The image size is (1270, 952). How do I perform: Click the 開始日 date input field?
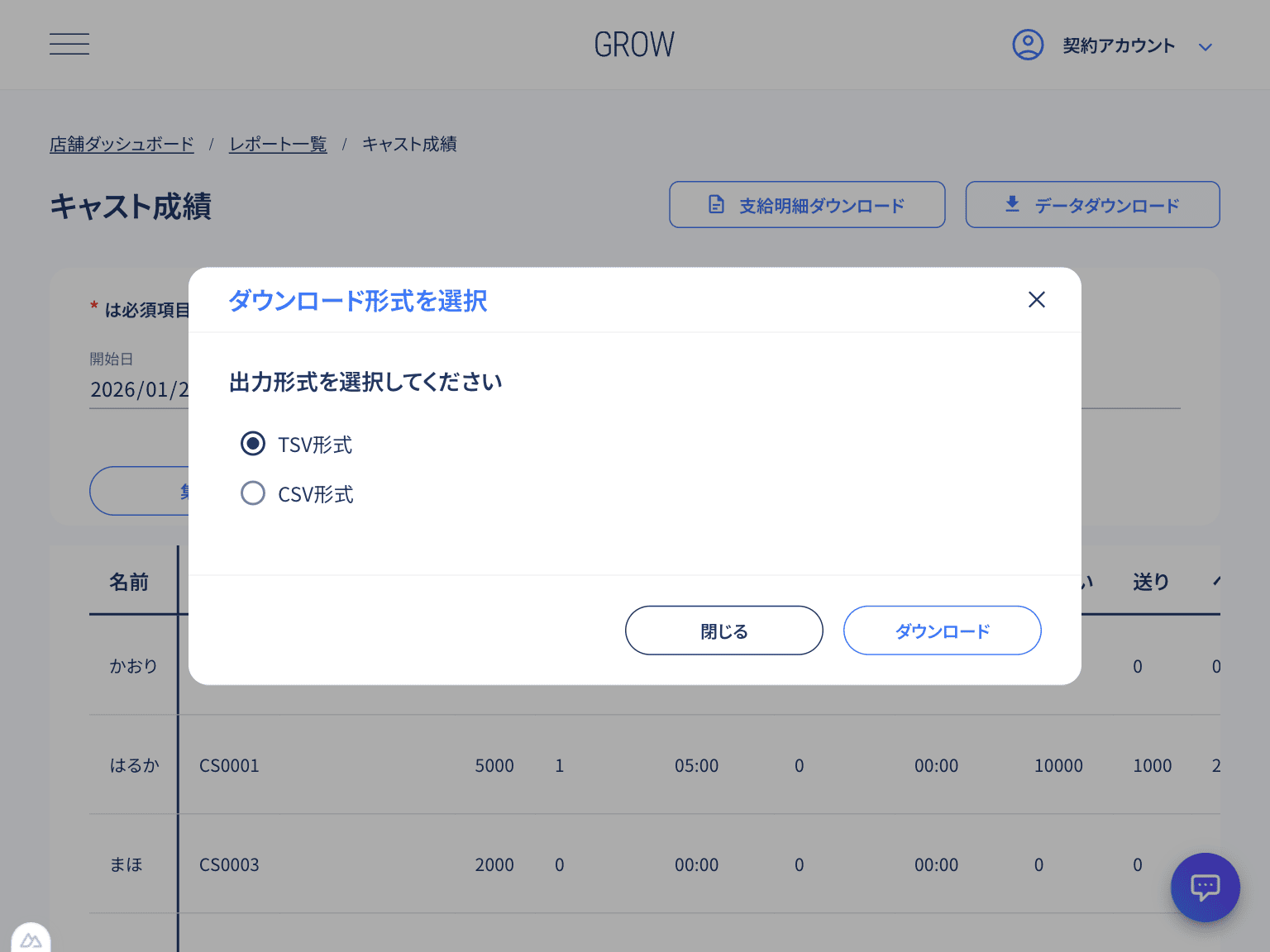[136, 388]
